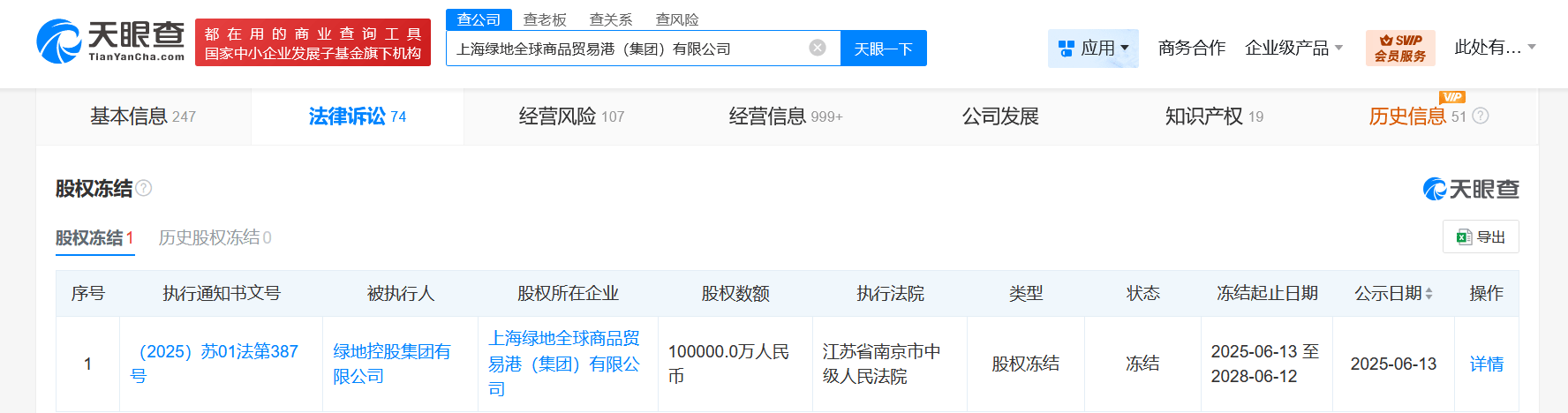Open the 绿地控股集团有限公司 company link
Viewport: 1568px width, 413px height.
391,364
